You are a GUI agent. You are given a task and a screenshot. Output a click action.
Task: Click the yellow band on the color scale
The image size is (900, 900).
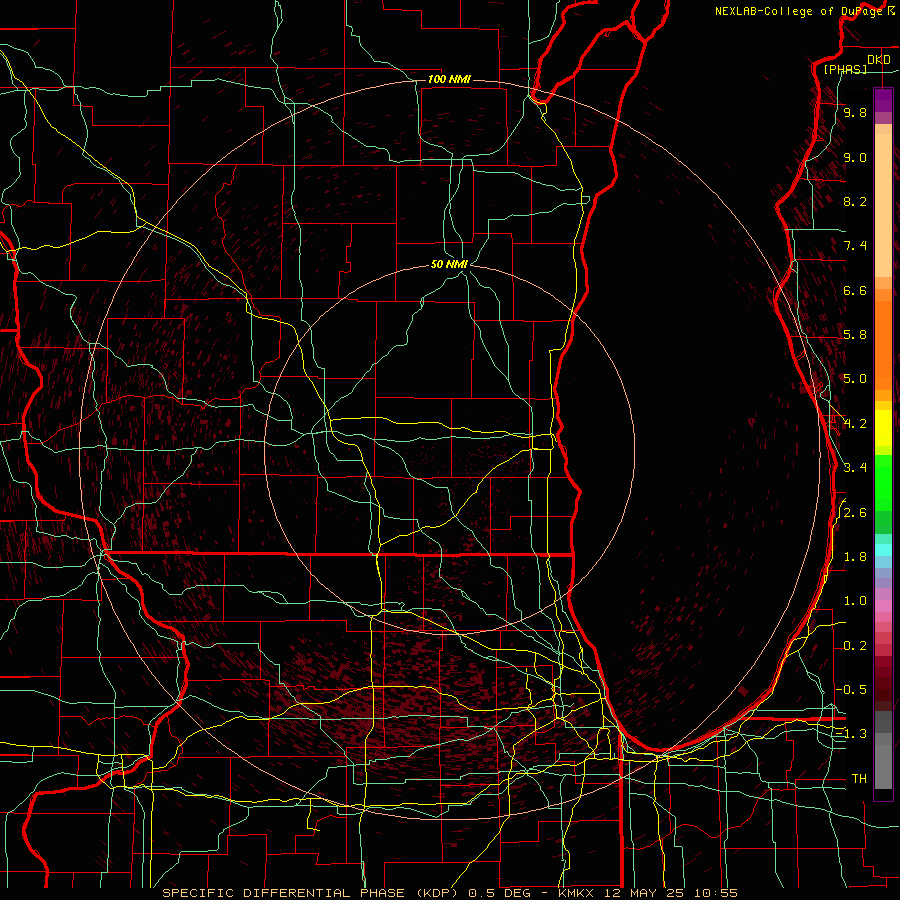point(883,428)
